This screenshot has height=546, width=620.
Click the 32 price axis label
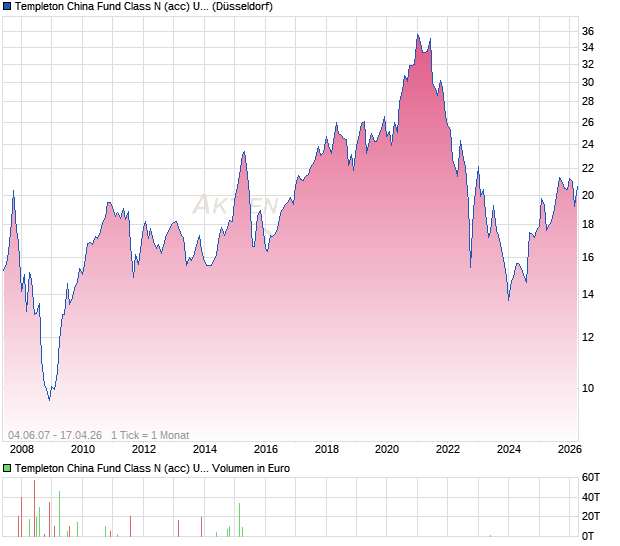[x=588, y=64]
